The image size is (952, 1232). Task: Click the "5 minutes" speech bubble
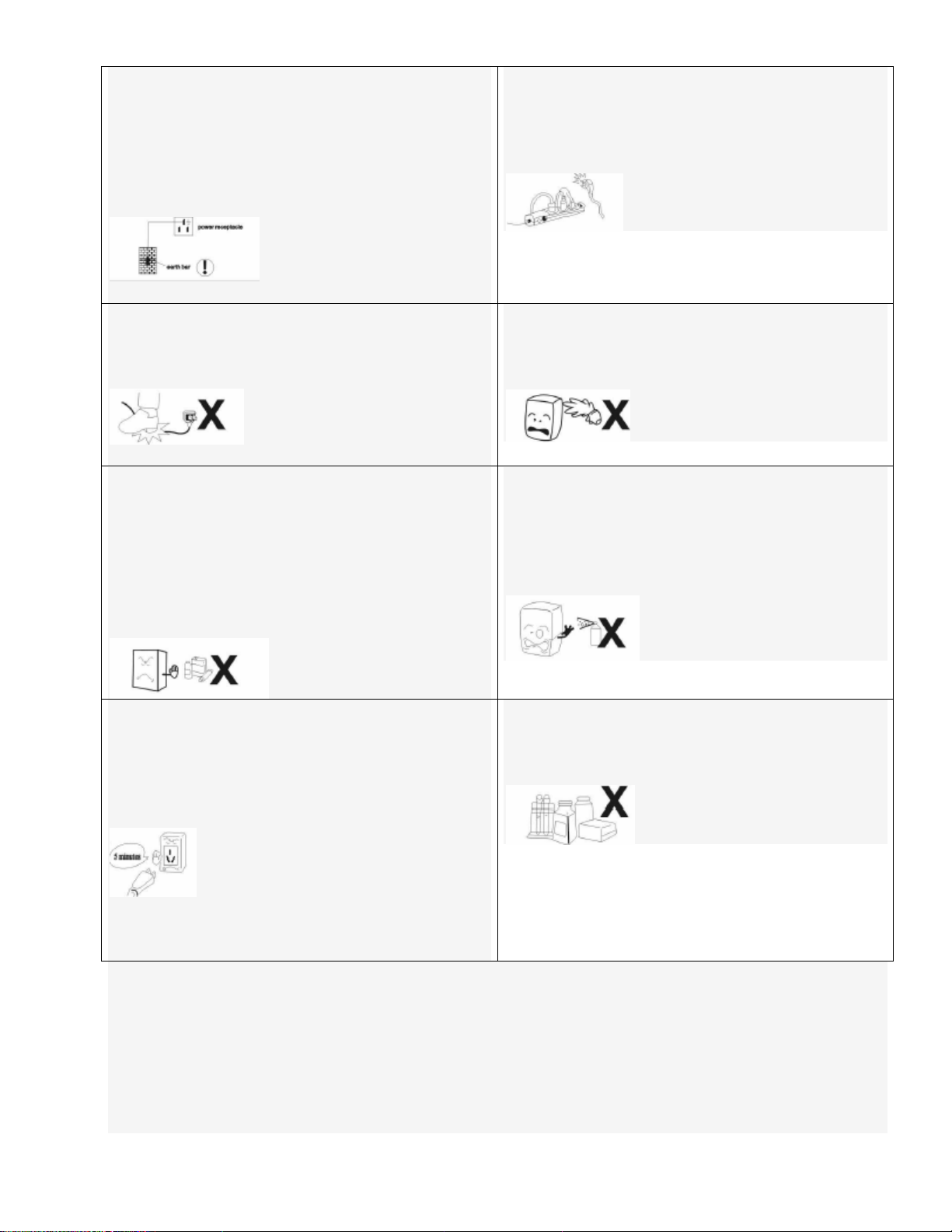coord(129,856)
